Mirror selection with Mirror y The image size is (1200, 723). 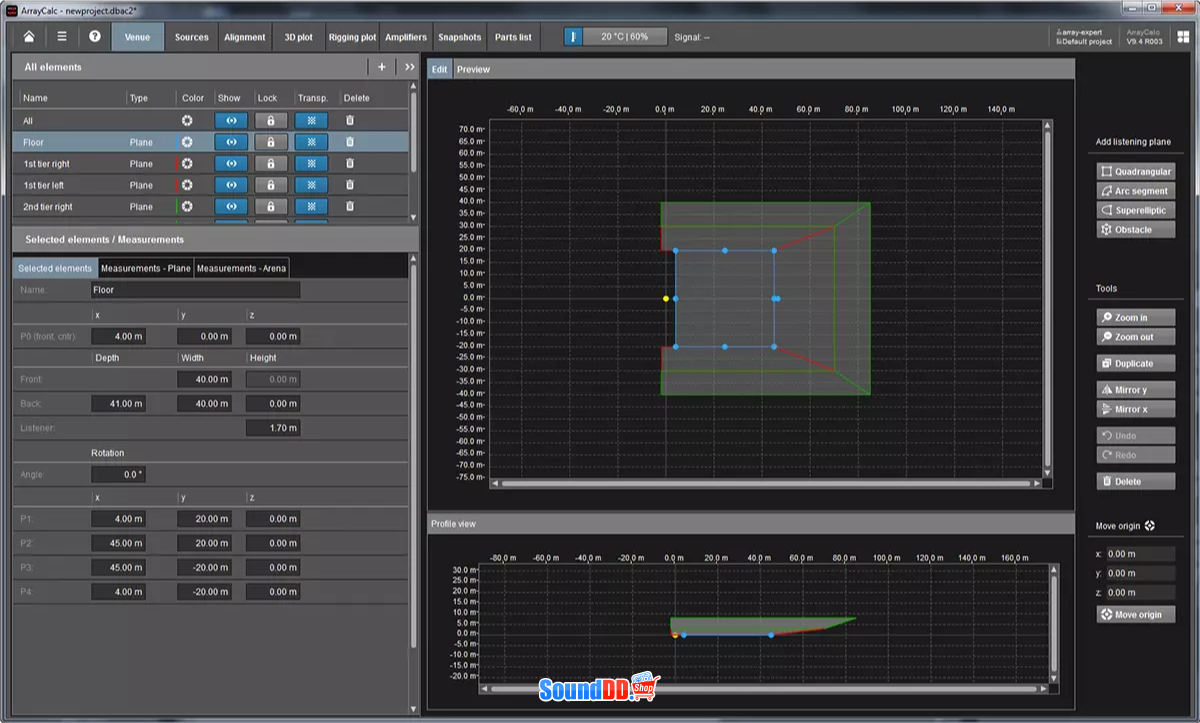tap(1136, 390)
